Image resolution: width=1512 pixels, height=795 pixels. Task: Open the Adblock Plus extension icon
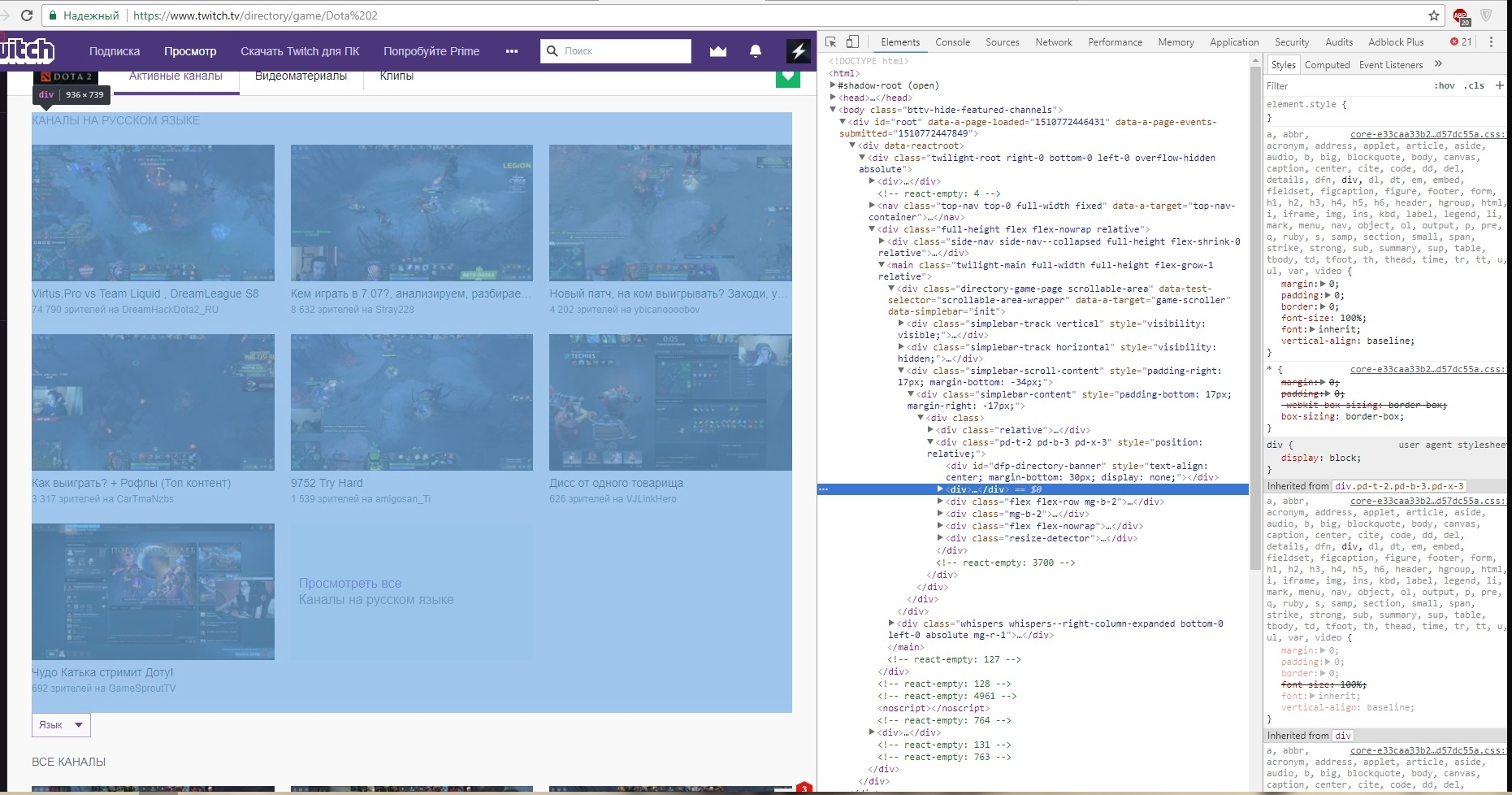pyautogui.click(x=1461, y=16)
